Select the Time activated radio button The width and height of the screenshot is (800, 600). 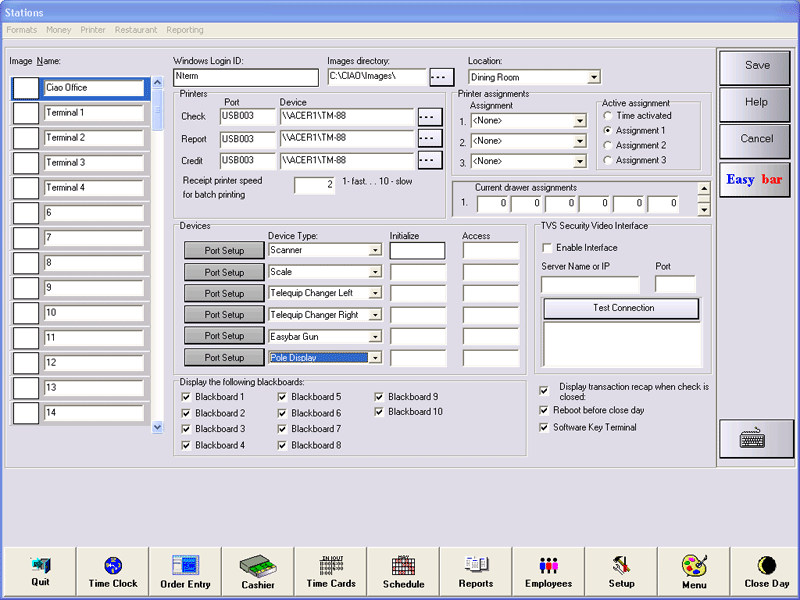click(608, 116)
